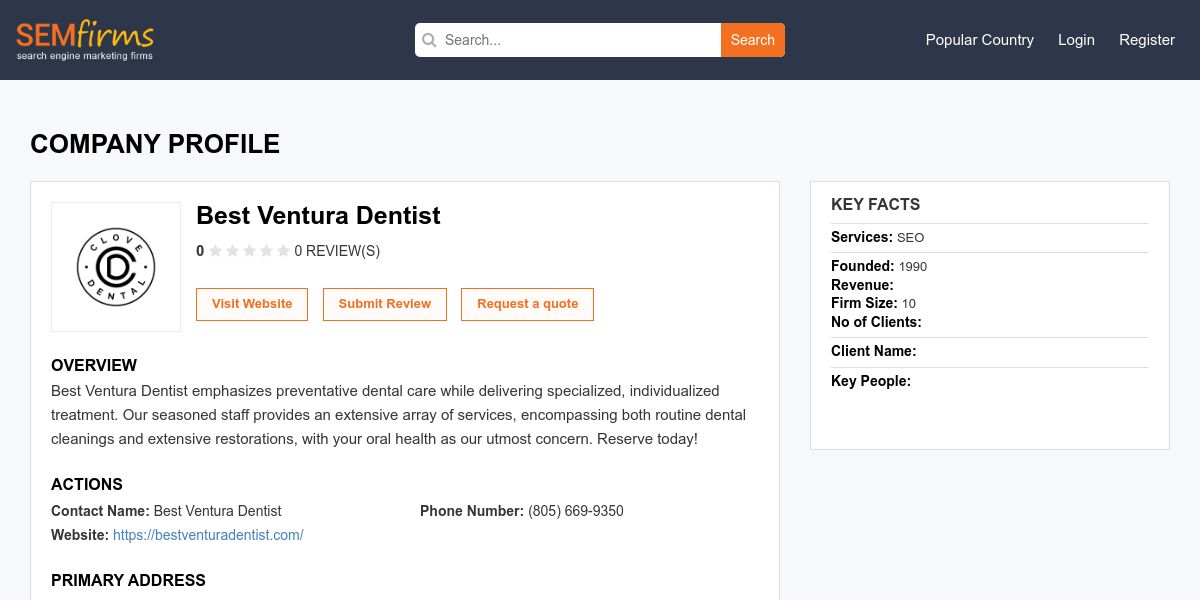Click the Best Ventura Dentist heading
The width and height of the screenshot is (1200, 600).
tap(318, 215)
